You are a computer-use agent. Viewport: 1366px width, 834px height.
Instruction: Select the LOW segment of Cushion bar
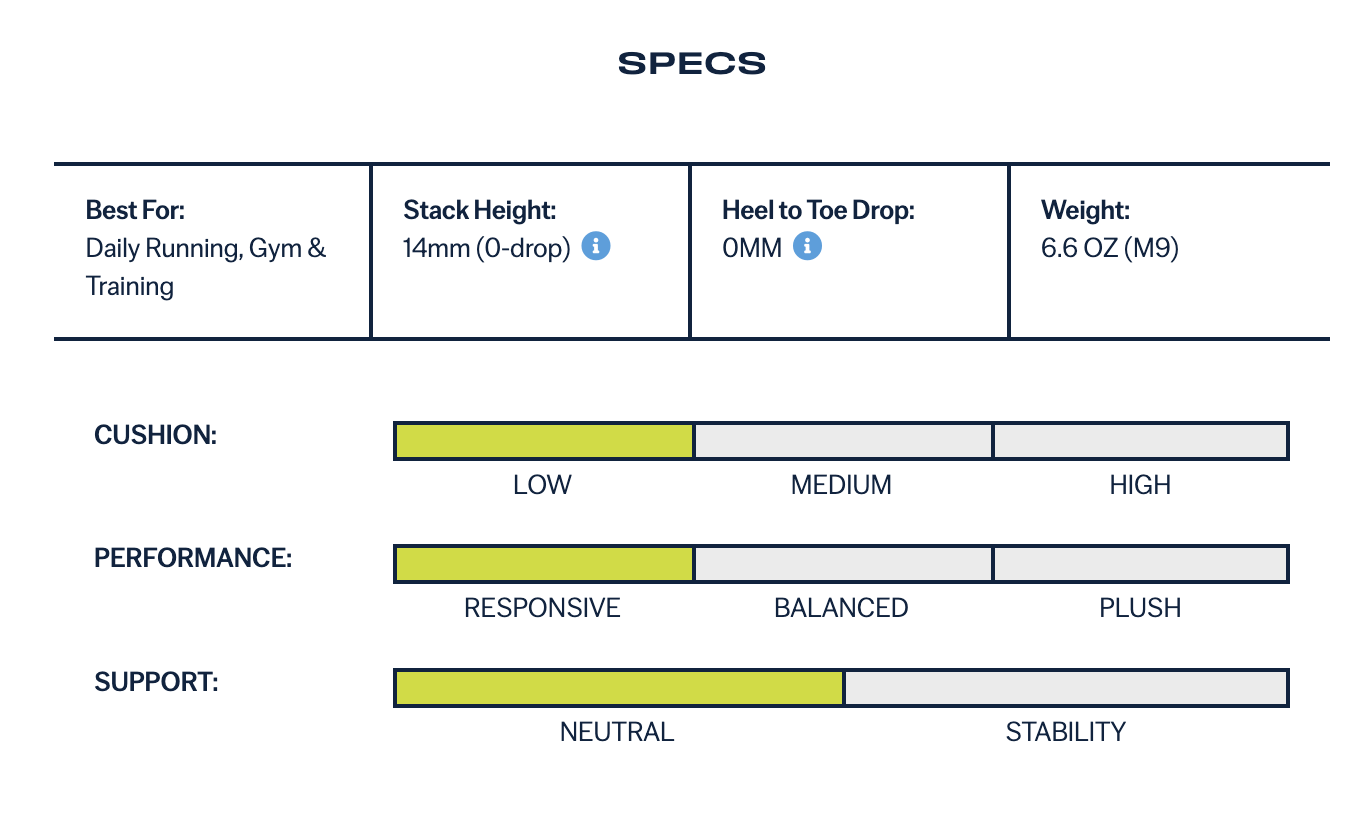point(544,441)
